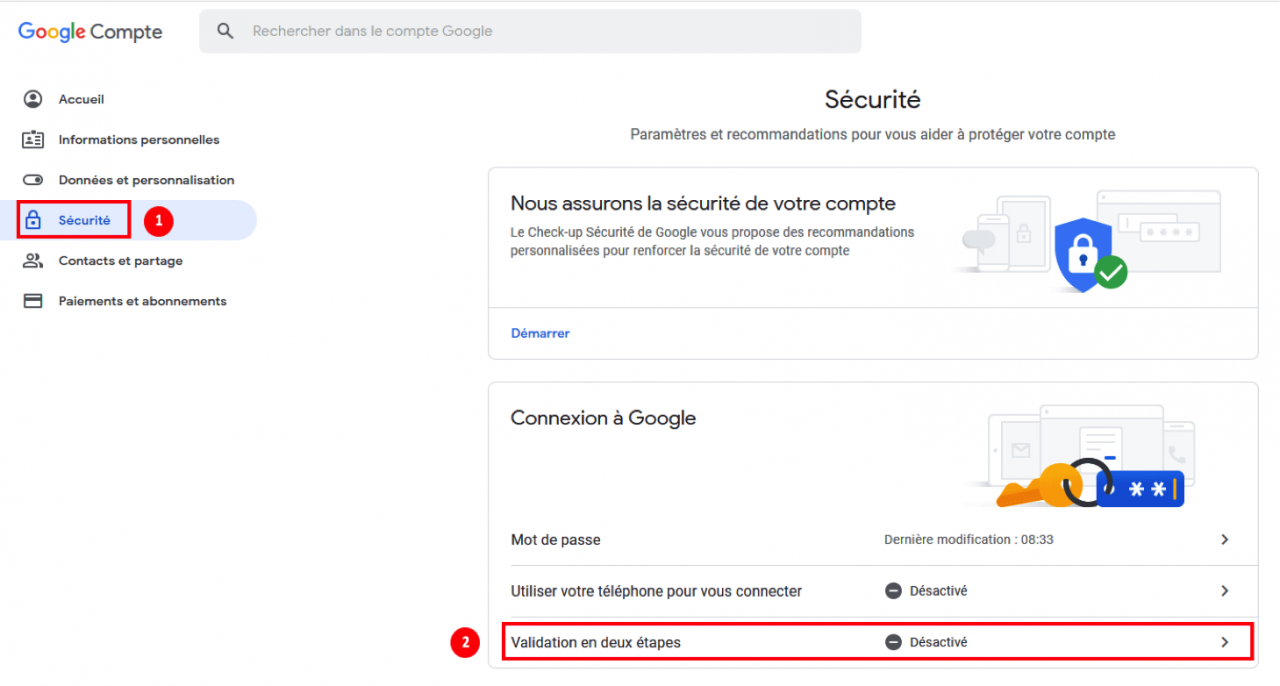Click the Démarrer link
The image size is (1280, 686).
tap(540, 333)
